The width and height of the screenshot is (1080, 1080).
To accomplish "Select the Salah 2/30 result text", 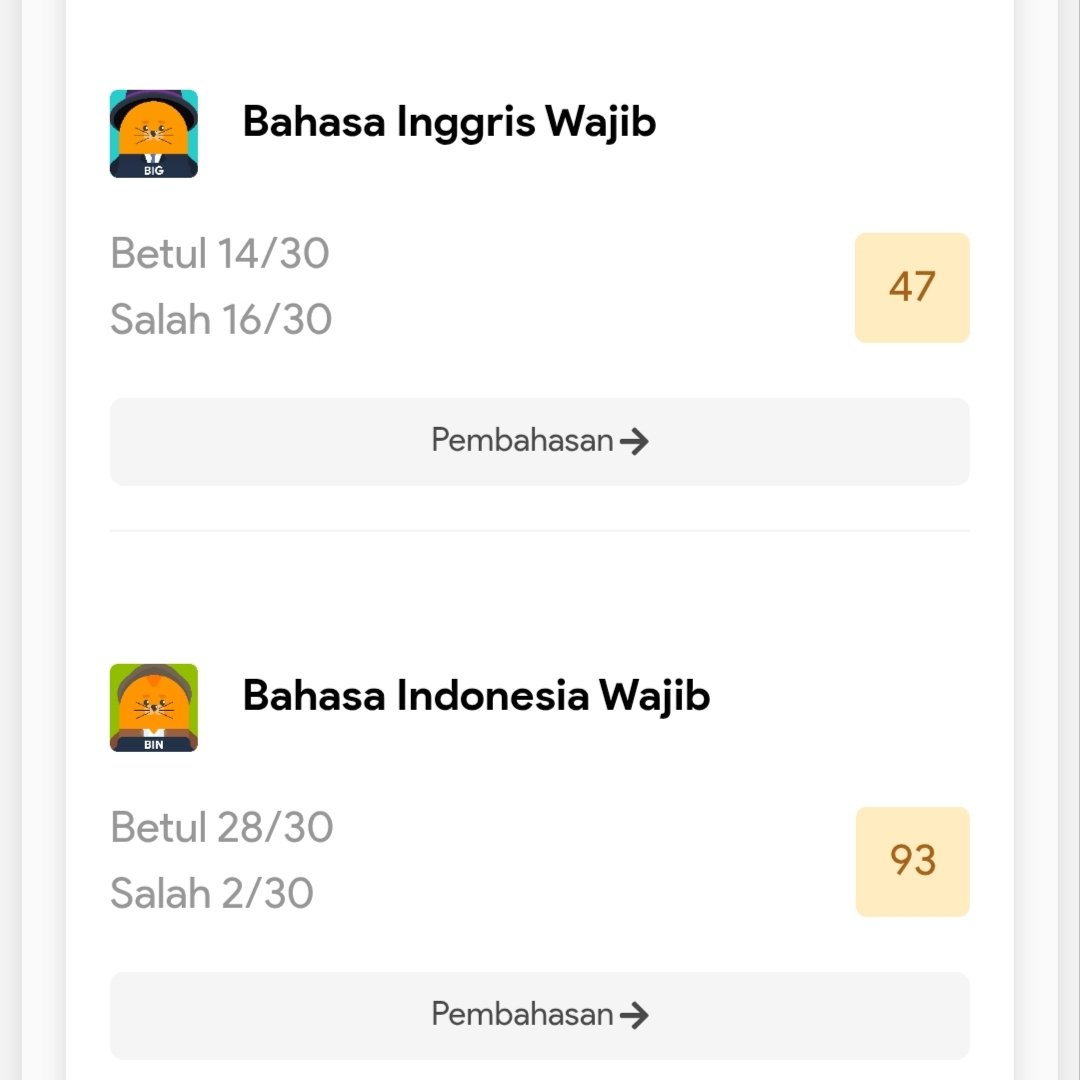I will coord(212,893).
